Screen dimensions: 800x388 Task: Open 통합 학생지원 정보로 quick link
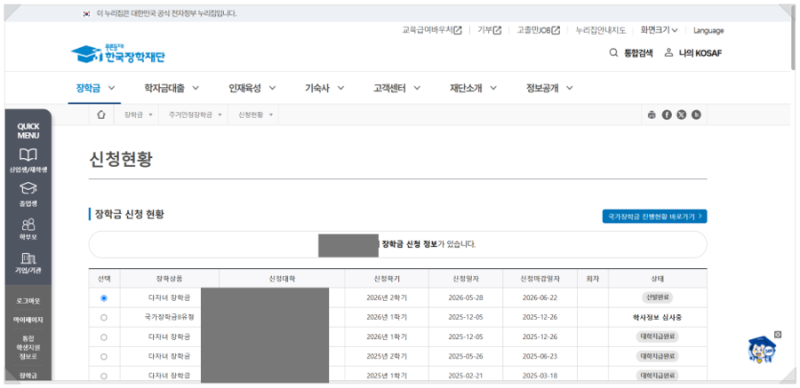[x=28, y=347]
